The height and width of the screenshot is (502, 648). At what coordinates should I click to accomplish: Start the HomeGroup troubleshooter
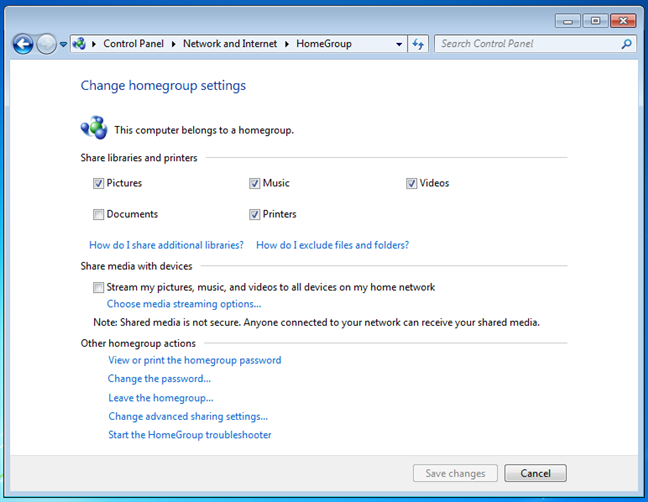pos(190,435)
